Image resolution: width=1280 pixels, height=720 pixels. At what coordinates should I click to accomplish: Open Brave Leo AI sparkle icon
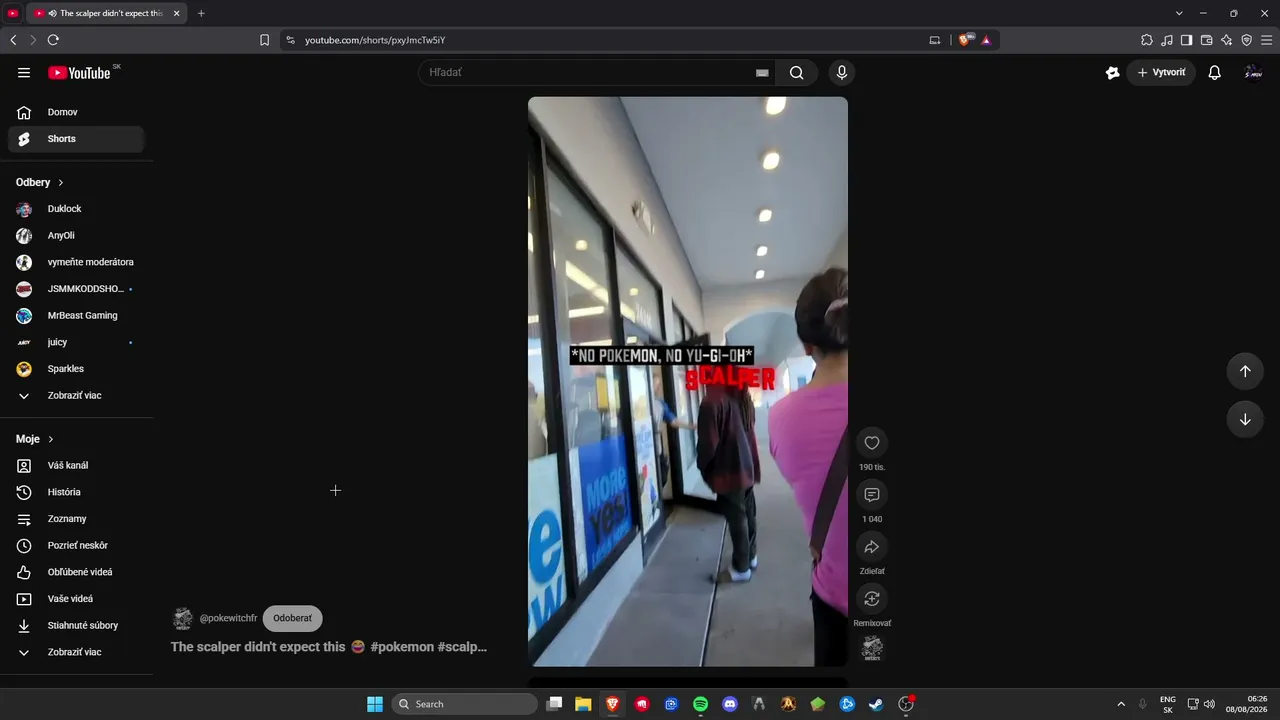(1227, 40)
